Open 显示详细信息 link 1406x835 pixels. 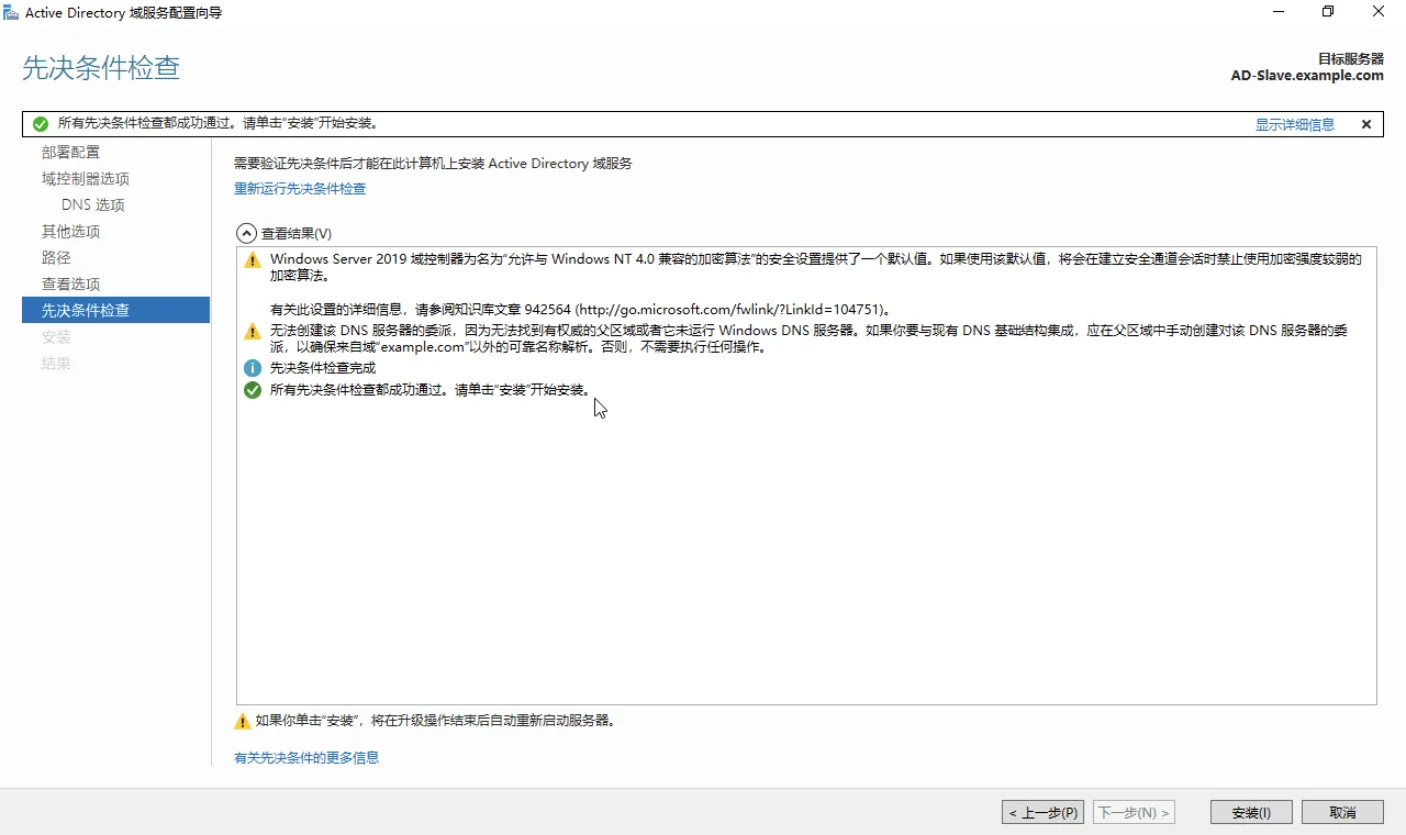(x=1294, y=125)
